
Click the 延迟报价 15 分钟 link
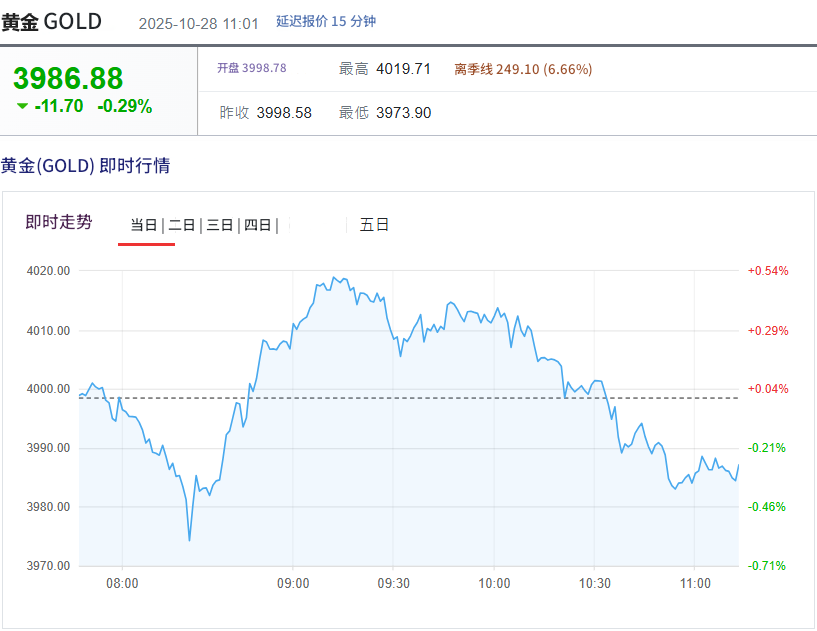[x=326, y=21]
